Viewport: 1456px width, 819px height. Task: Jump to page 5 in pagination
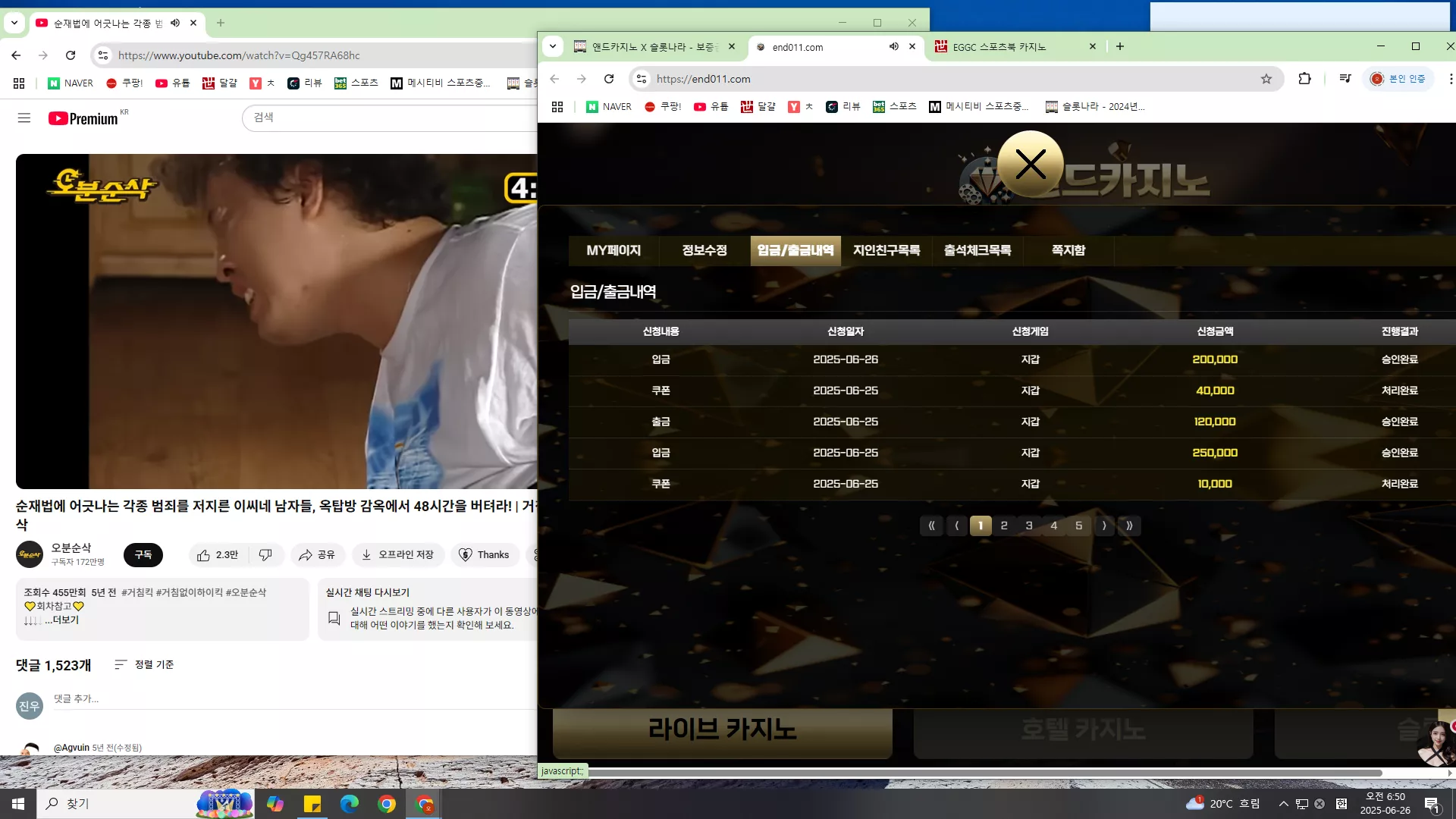click(1079, 526)
